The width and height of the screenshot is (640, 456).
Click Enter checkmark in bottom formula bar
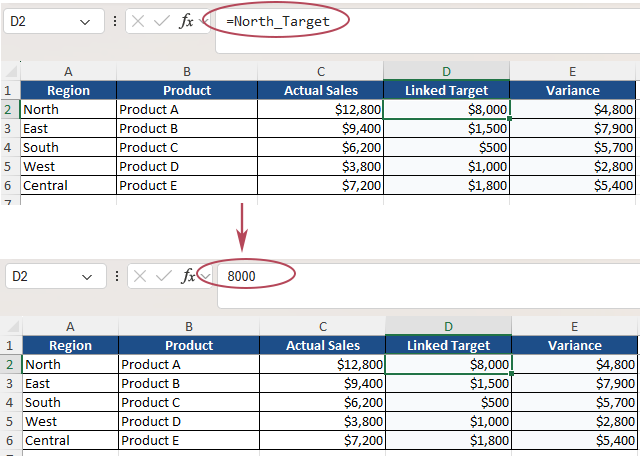coord(164,276)
